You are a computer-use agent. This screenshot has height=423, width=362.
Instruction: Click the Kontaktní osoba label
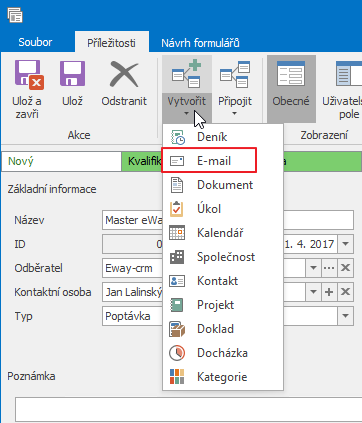53,292
